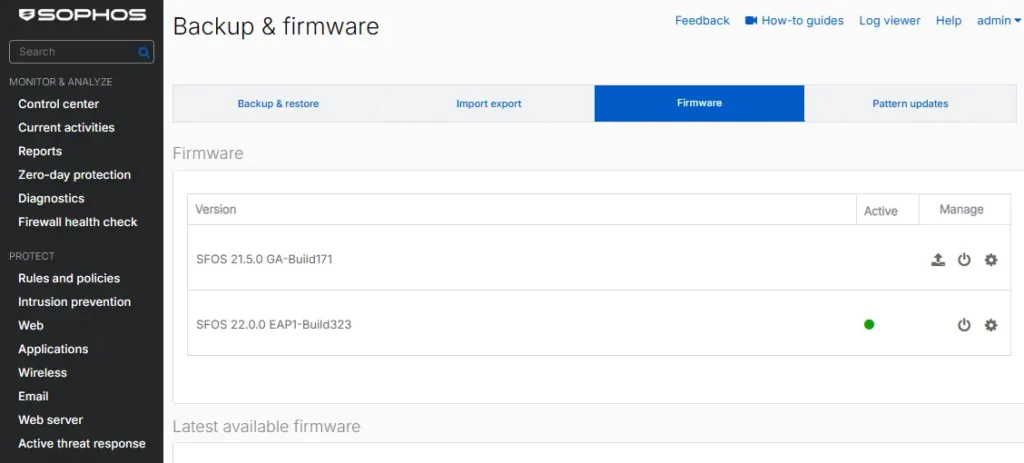This screenshot has height=463, width=1024.
Task: Select SFOS 21.5.0 GA-Build171 text
Action: pyautogui.click(x=264, y=259)
